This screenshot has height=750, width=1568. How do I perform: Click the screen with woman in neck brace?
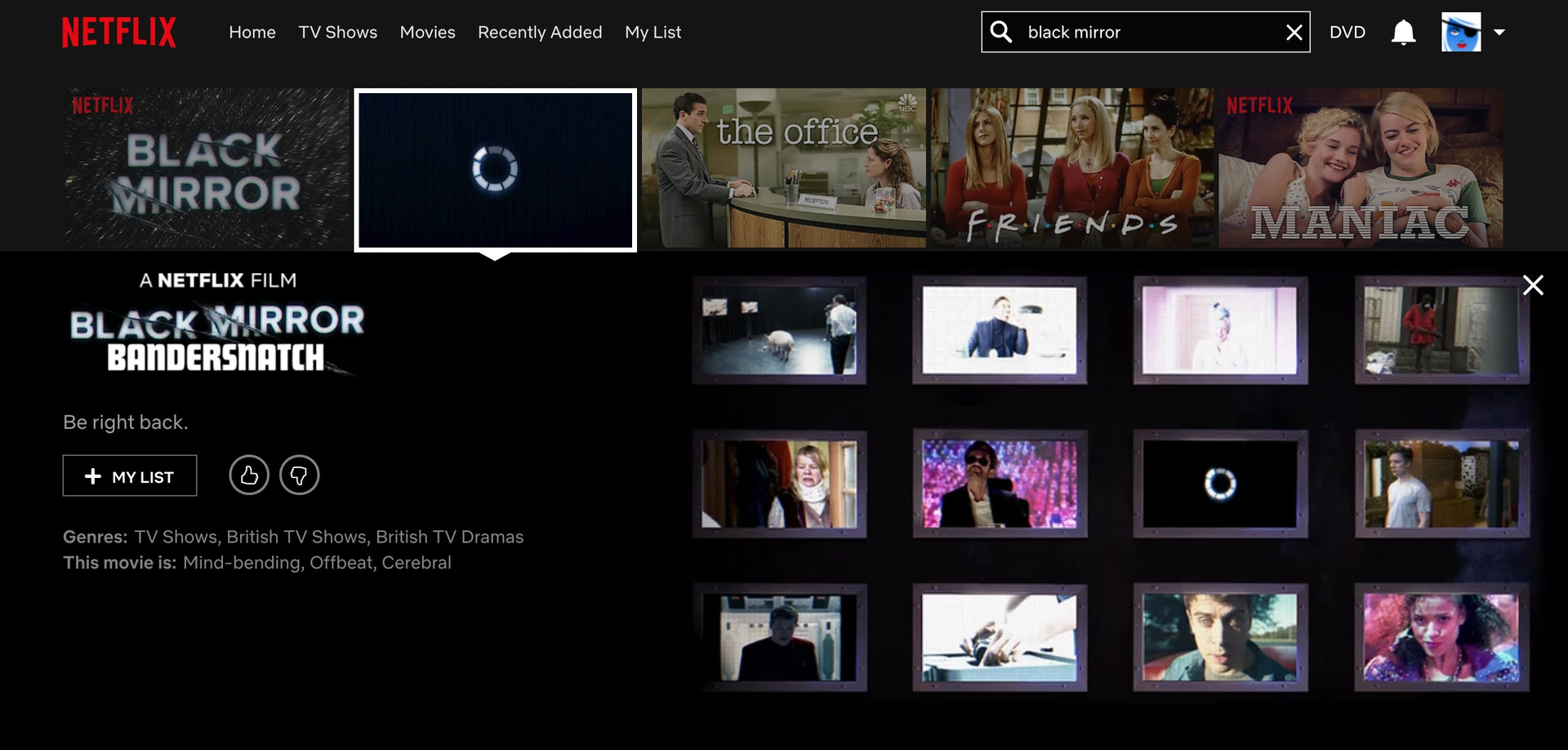779,484
